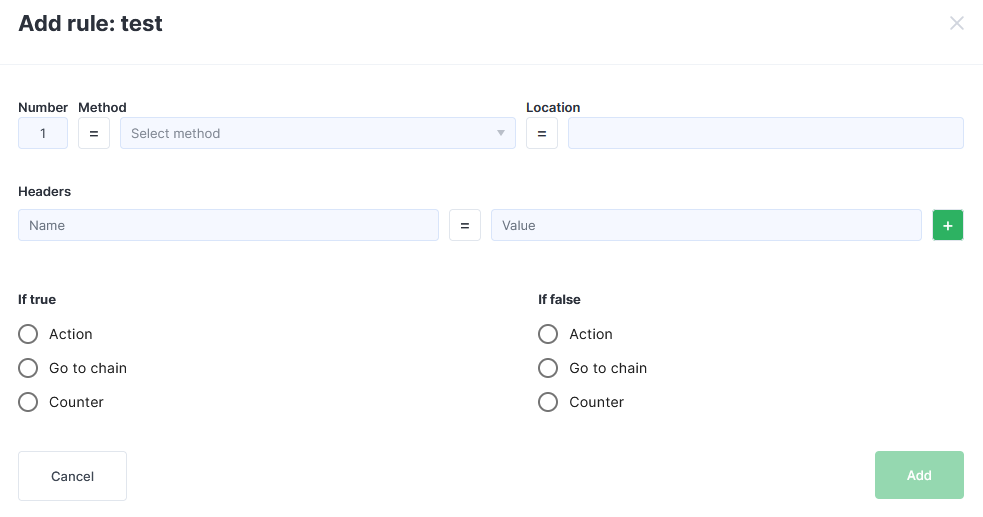Screen dimensions: 983x517
Task: Open the Select method dropdown
Action: click(x=318, y=133)
